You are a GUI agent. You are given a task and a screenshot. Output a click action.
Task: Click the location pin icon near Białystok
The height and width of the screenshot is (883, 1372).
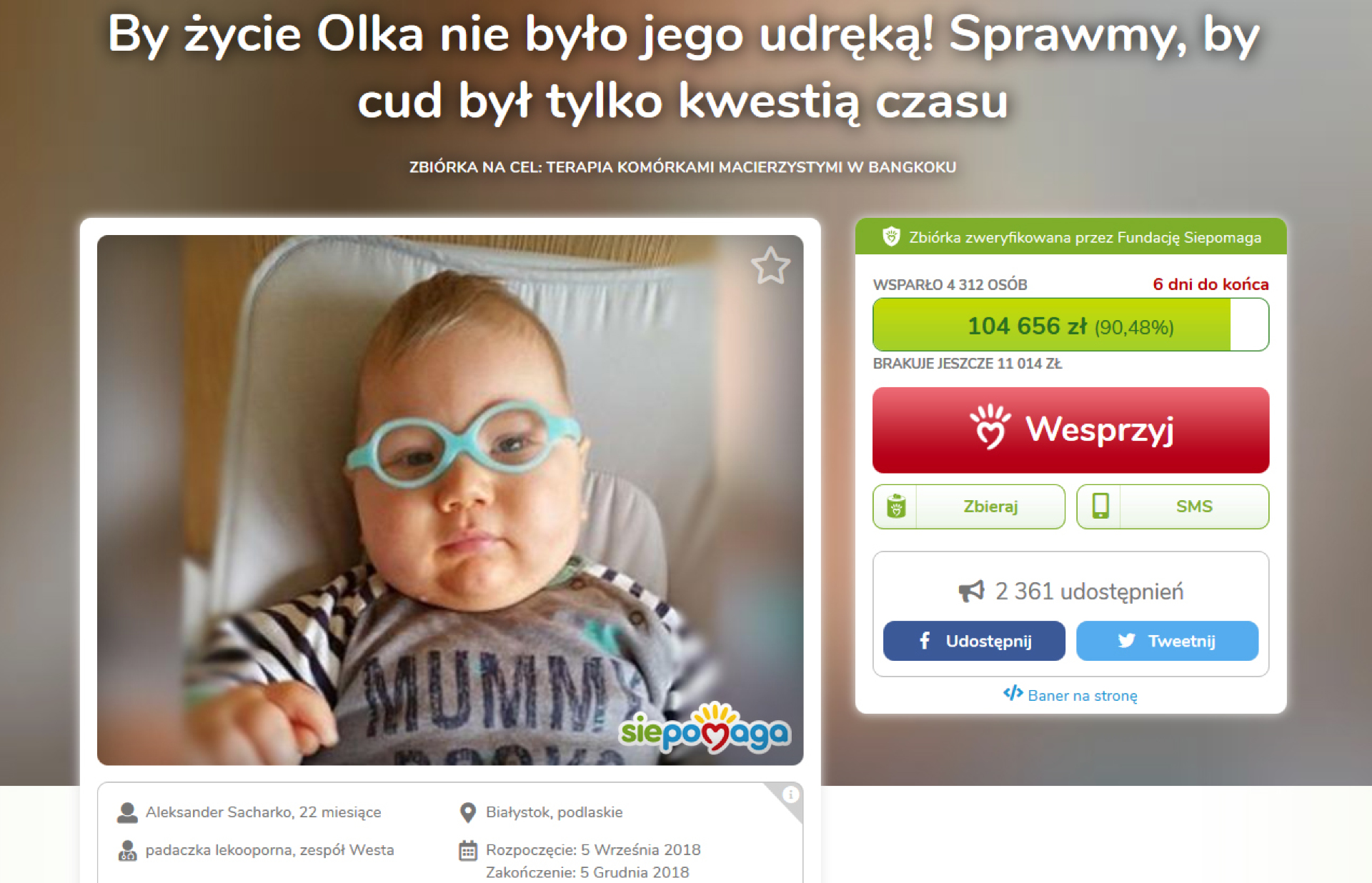(x=467, y=813)
